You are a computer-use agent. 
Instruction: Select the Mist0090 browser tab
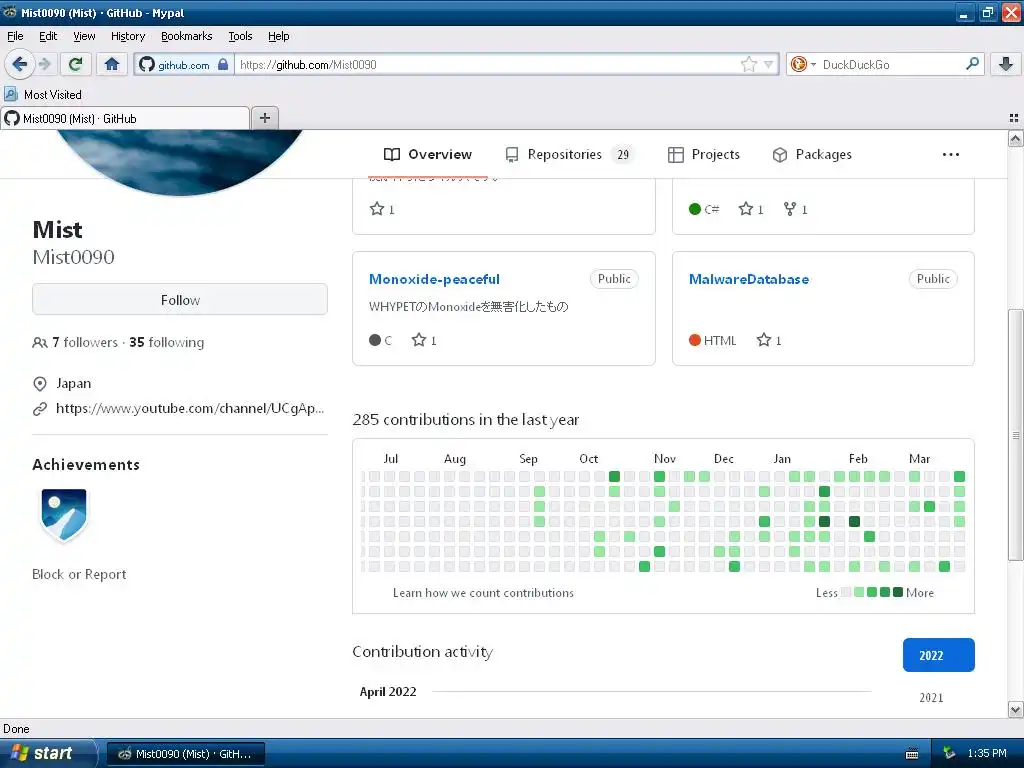point(125,118)
